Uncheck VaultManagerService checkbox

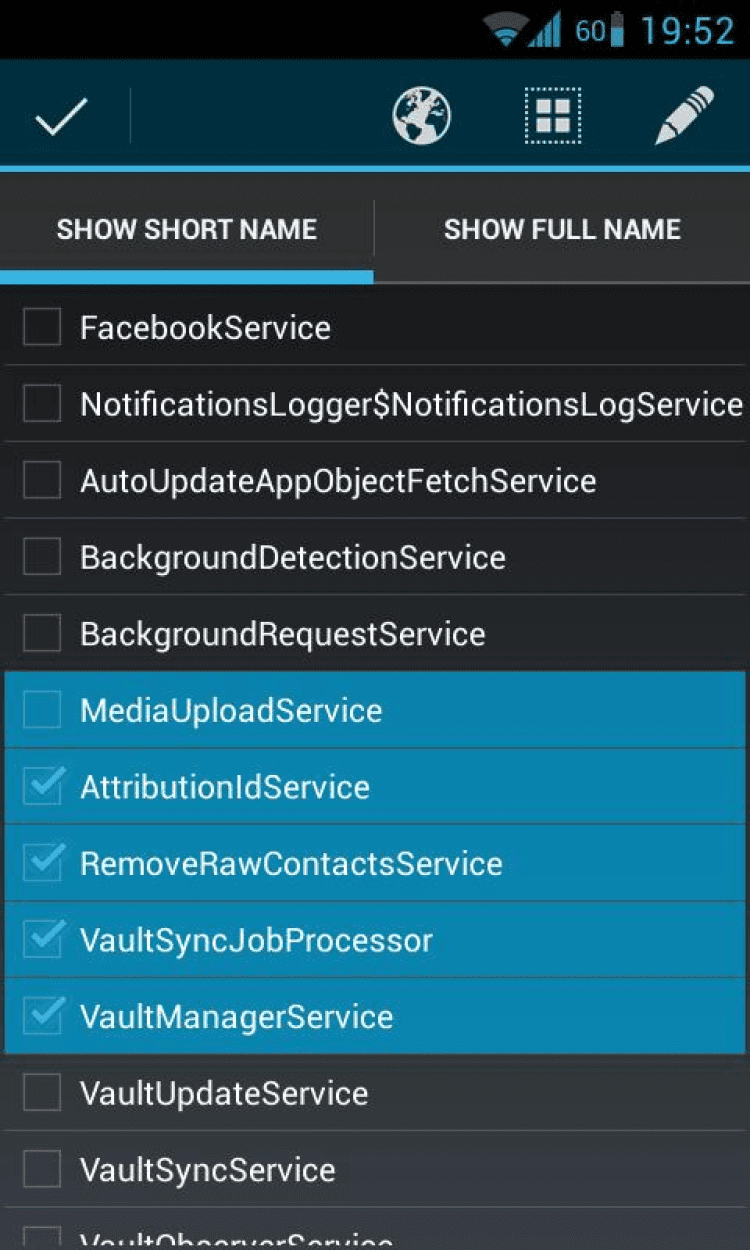coord(42,1017)
